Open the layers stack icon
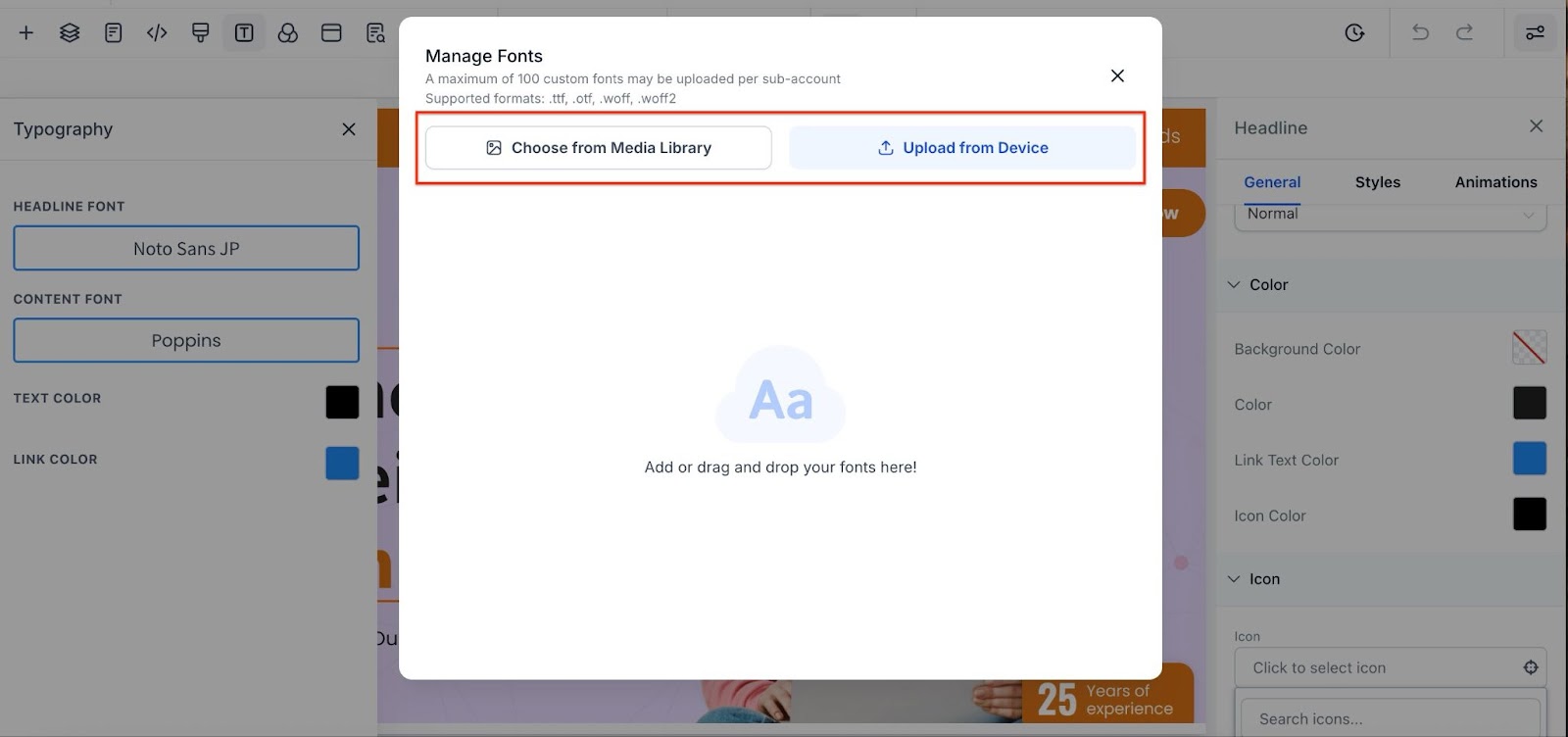This screenshot has width=1568, height=737. click(x=70, y=33)
